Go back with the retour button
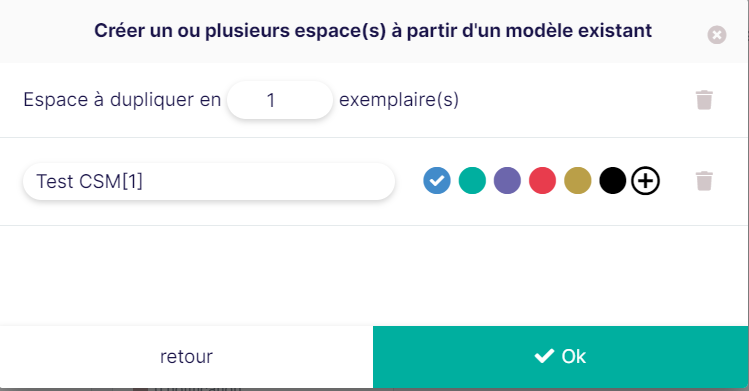The width and height of the screenshot is (749, 391). point(186,357)
